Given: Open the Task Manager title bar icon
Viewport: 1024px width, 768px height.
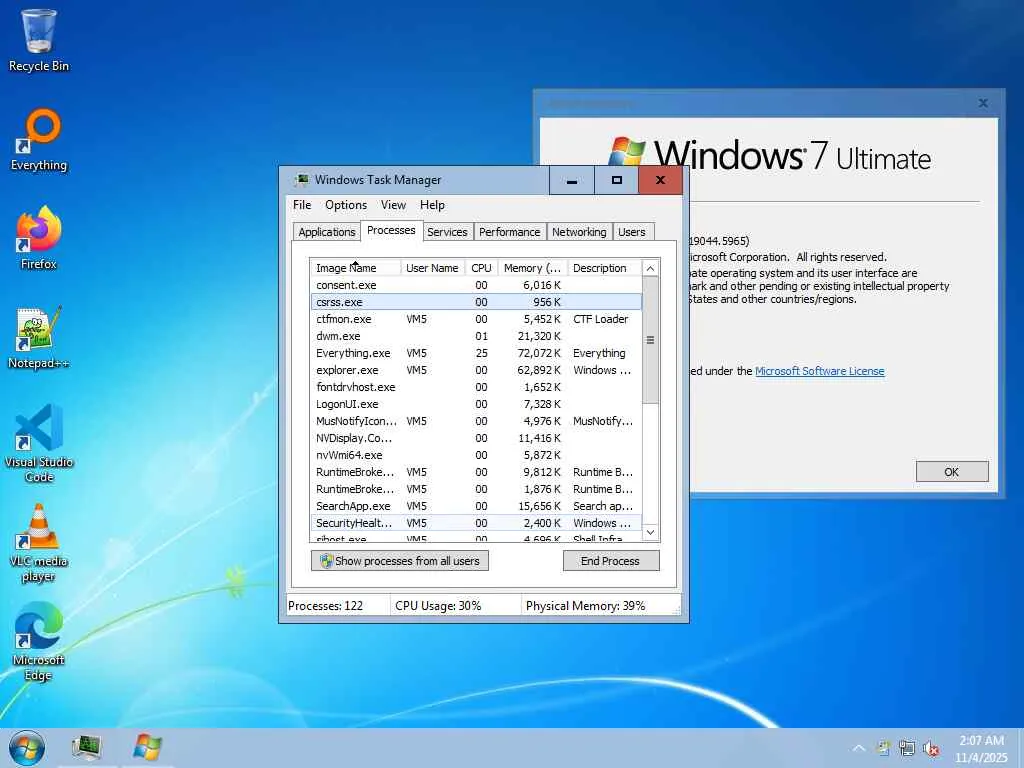Looking at the screenshot, I should pos(302,180).
